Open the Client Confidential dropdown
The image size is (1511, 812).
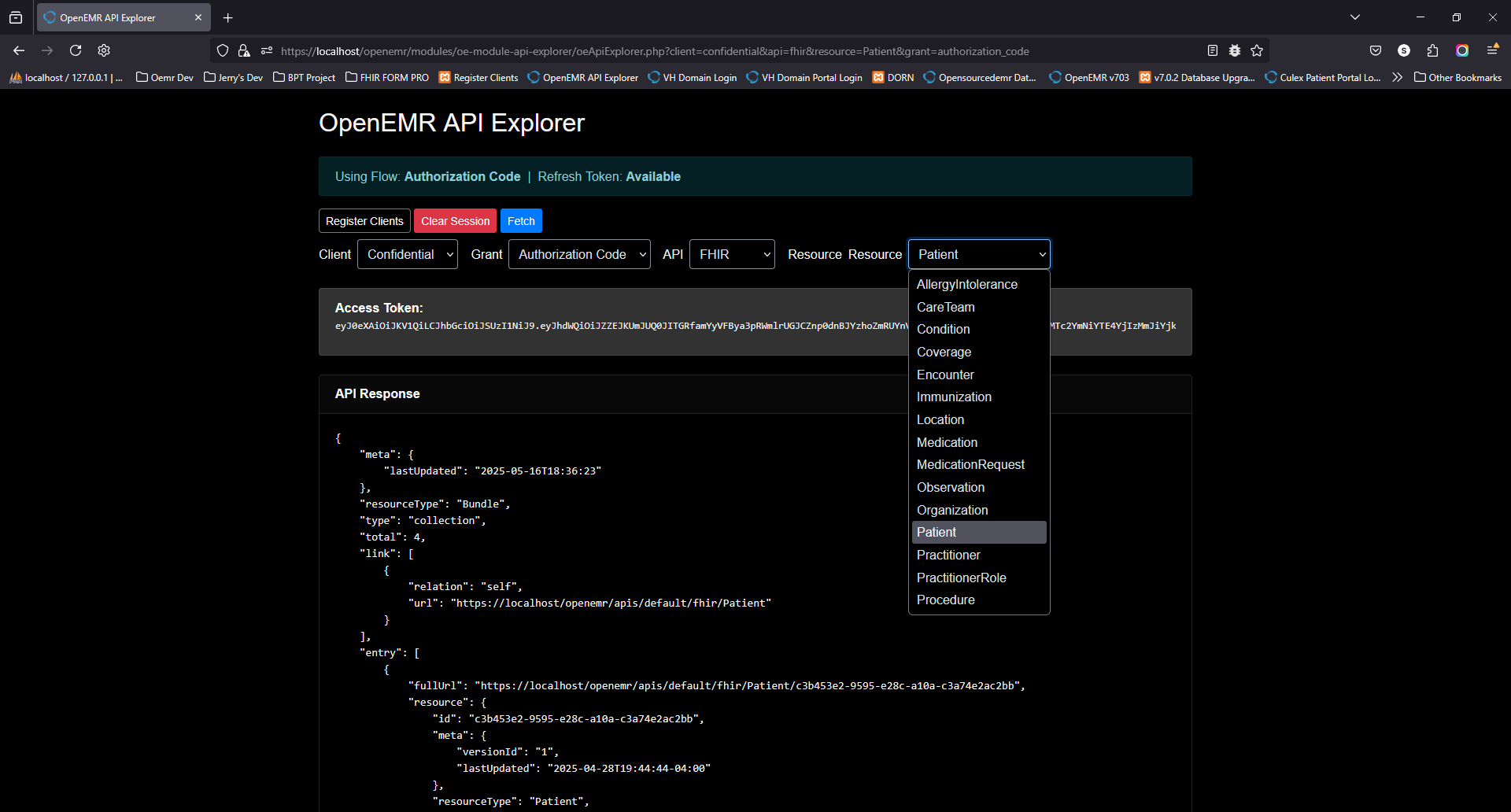407,254
